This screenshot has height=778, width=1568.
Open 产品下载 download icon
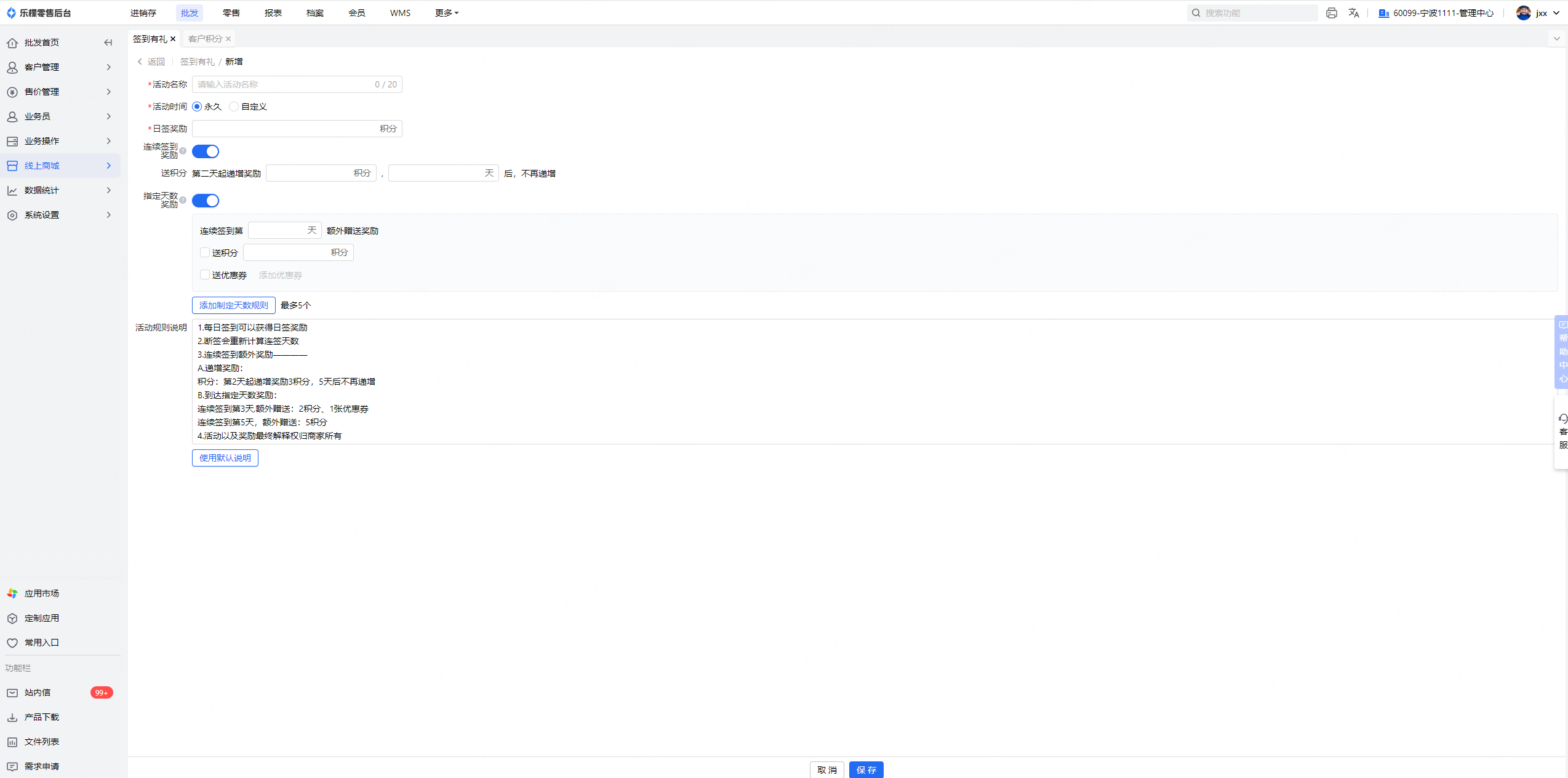tap(12, 717)
